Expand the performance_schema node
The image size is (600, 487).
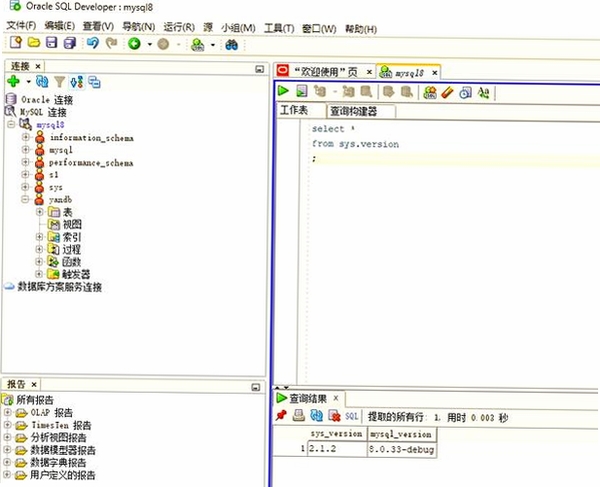(x=25, y=162)
